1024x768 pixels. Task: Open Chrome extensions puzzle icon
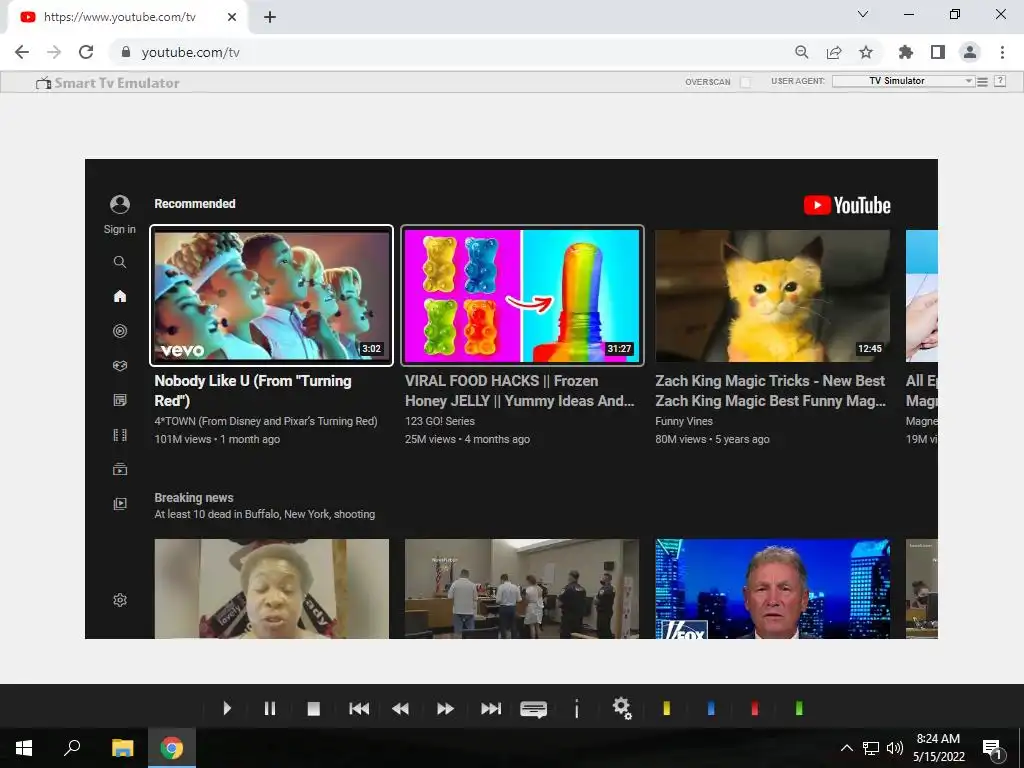(x=906, y=52)
